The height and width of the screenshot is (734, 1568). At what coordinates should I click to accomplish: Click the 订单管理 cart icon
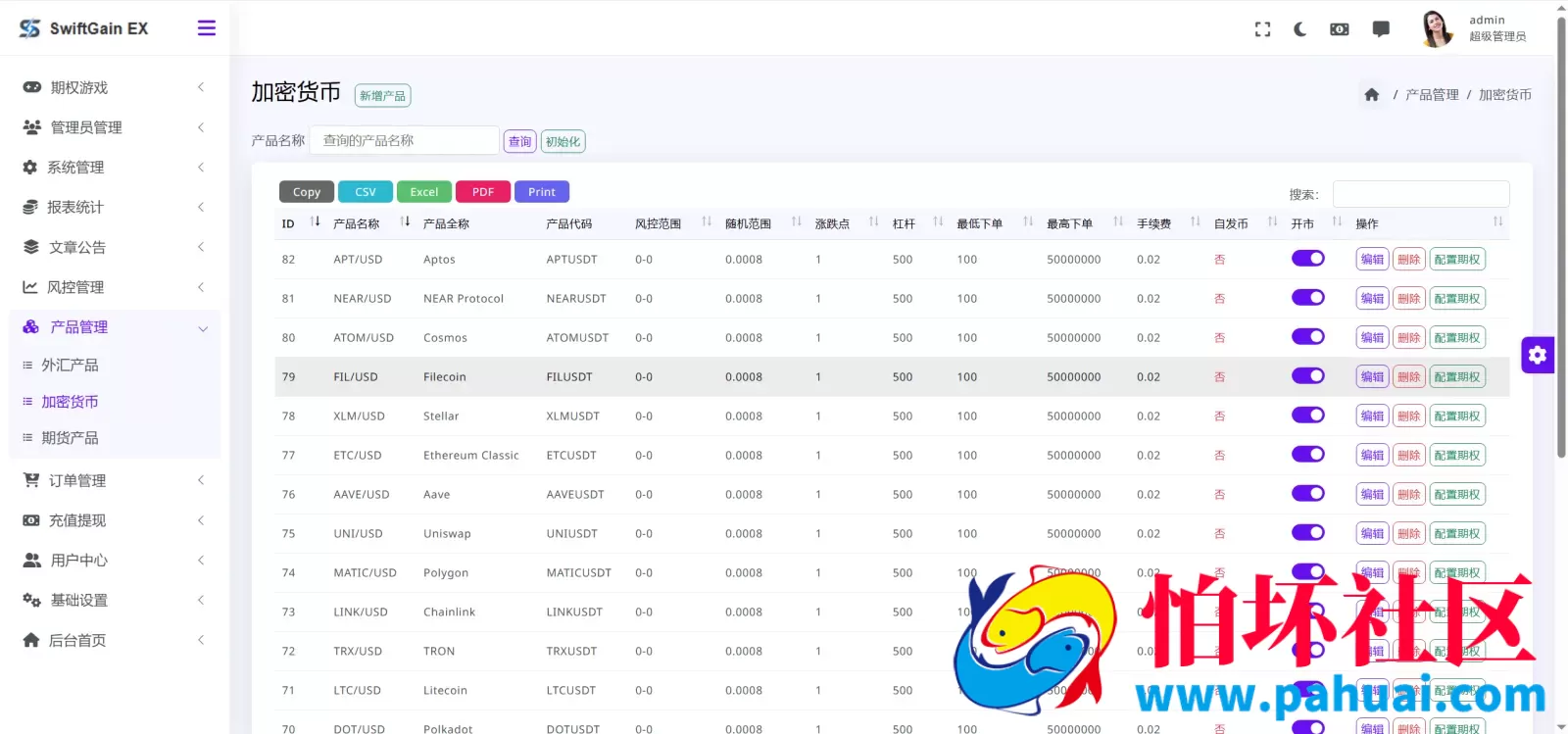31,480
